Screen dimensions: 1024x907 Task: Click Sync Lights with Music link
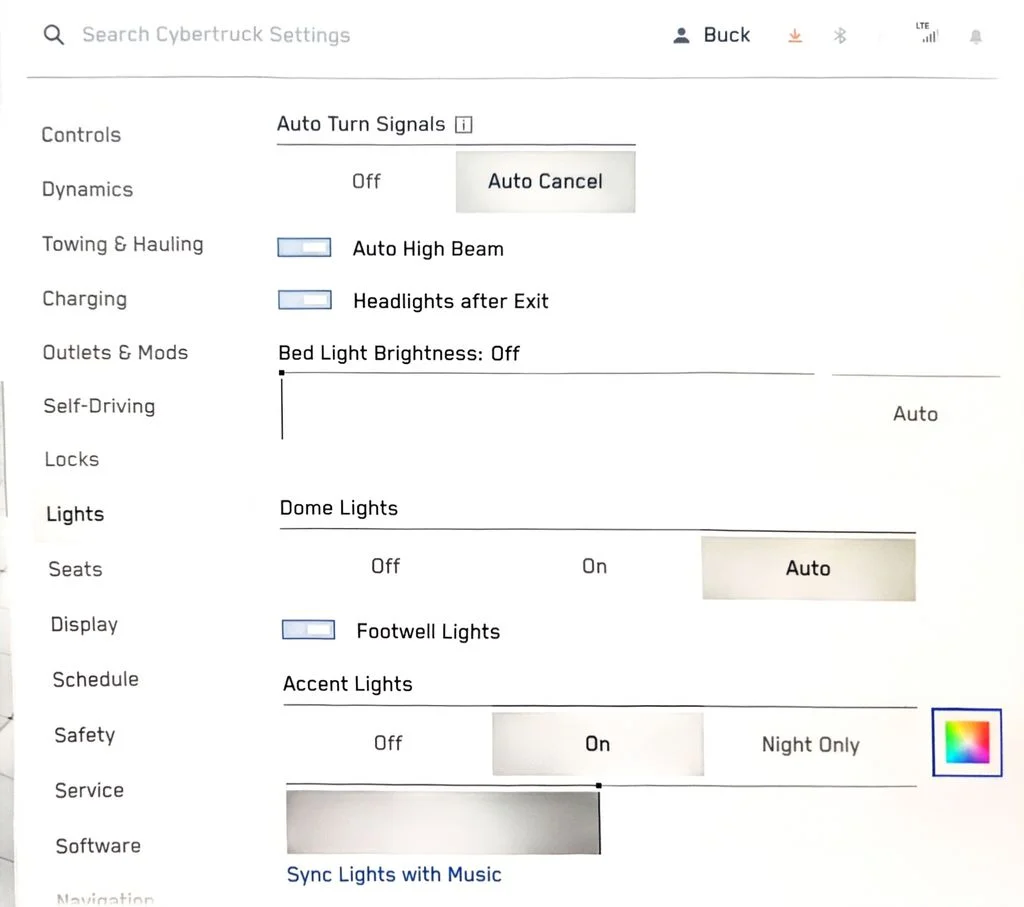tap(394, 874)
